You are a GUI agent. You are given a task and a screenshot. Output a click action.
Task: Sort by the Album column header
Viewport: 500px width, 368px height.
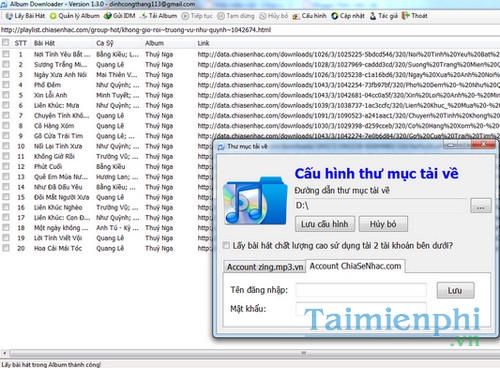click(169, 43)
